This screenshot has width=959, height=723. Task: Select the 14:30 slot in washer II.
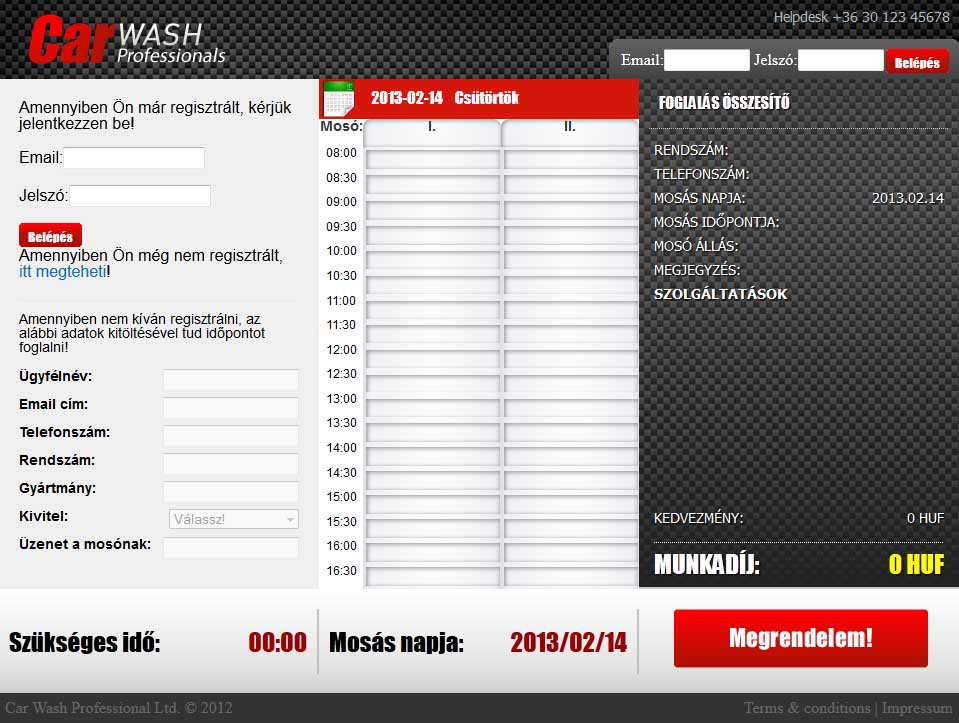[x=570, y=480]
